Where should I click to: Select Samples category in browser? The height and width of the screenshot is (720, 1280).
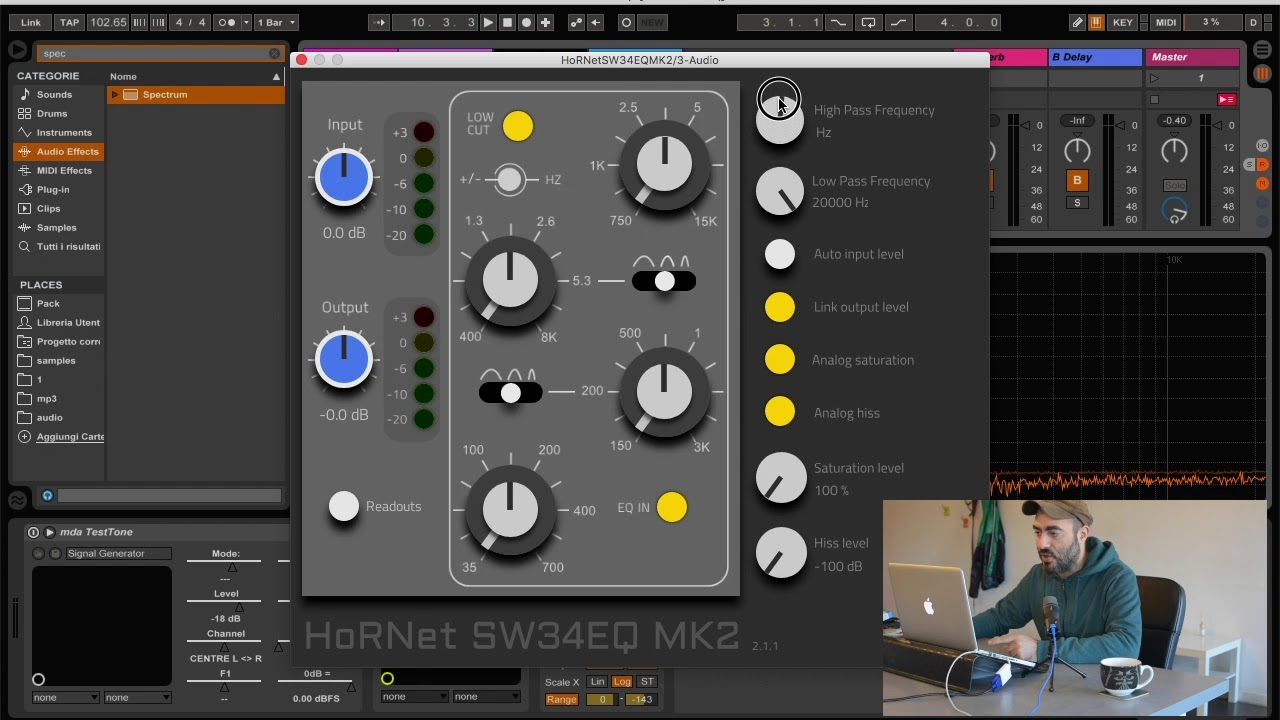tap(56, 228)
